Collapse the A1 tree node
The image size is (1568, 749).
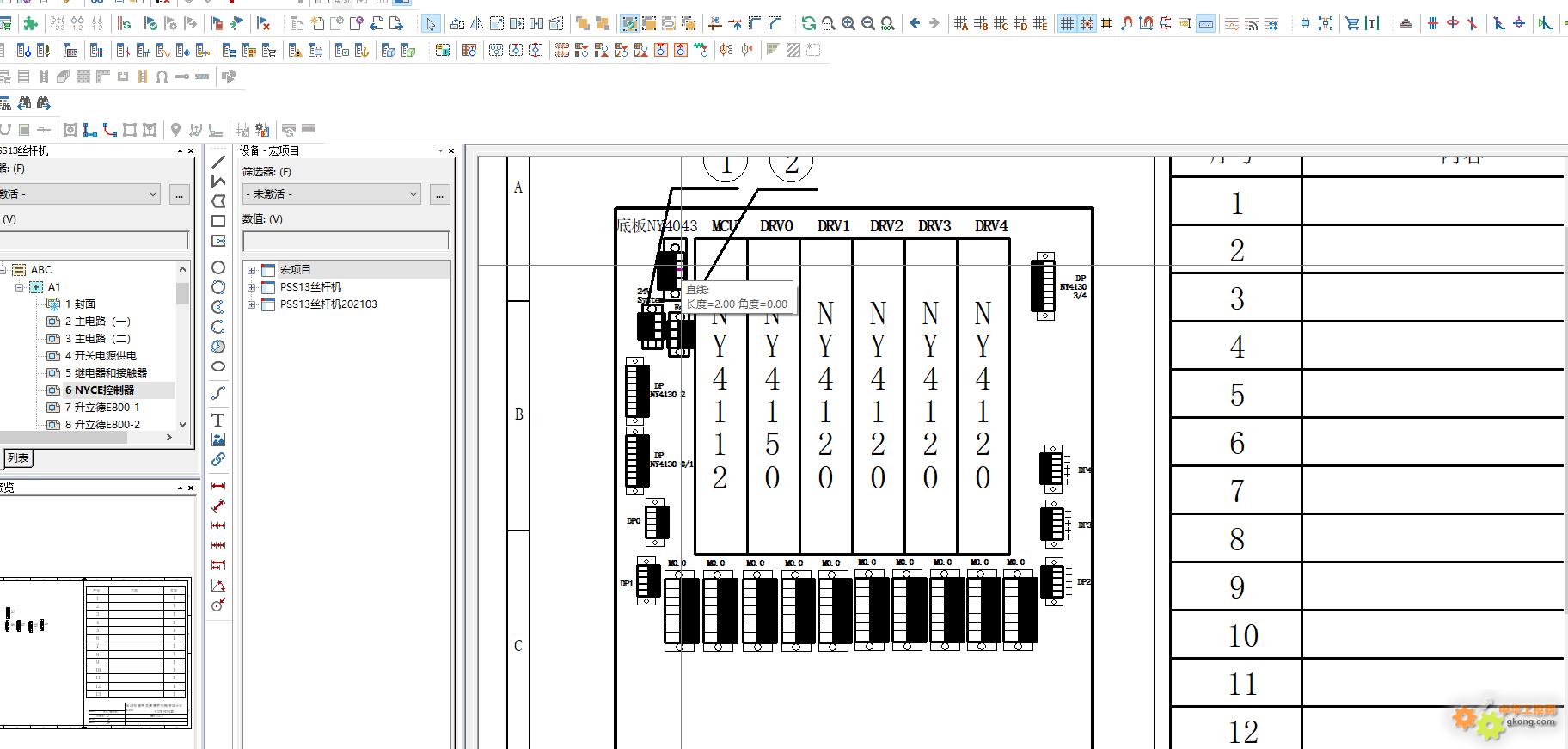pyautogui.click(x=19, y=287)
